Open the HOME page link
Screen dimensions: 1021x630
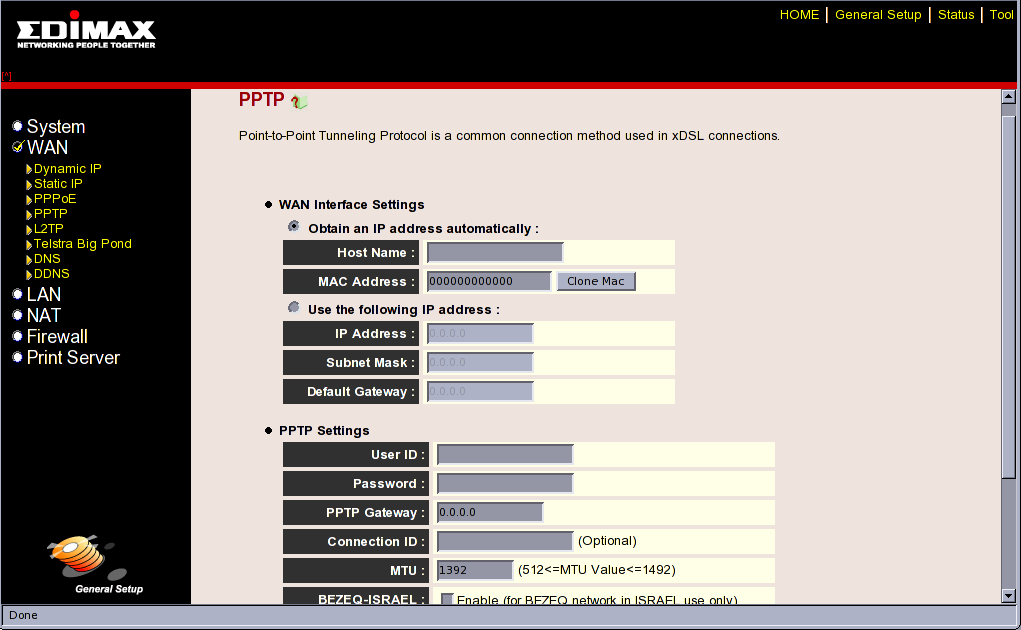click(x=799, y=14)
